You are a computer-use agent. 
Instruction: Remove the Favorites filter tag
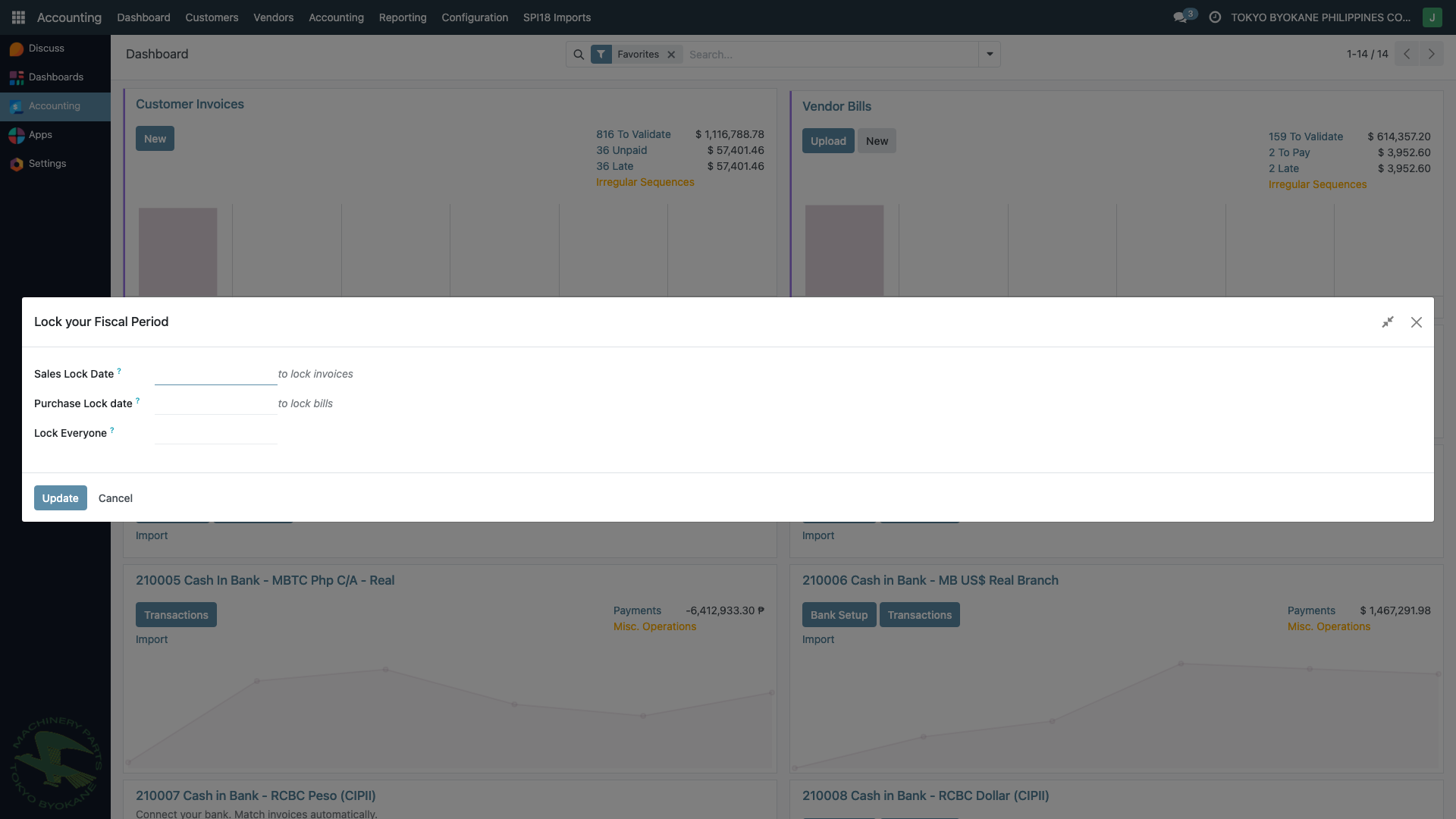click(x=671, y=55)
